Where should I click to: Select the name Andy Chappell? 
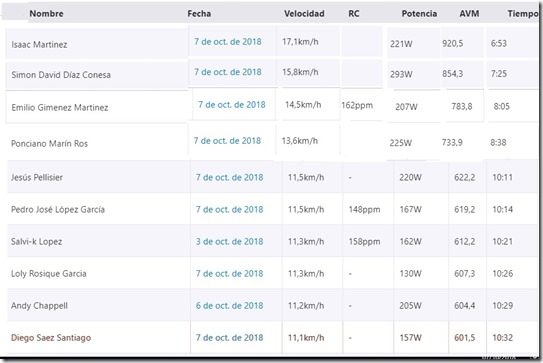click(x=39, y=306)
